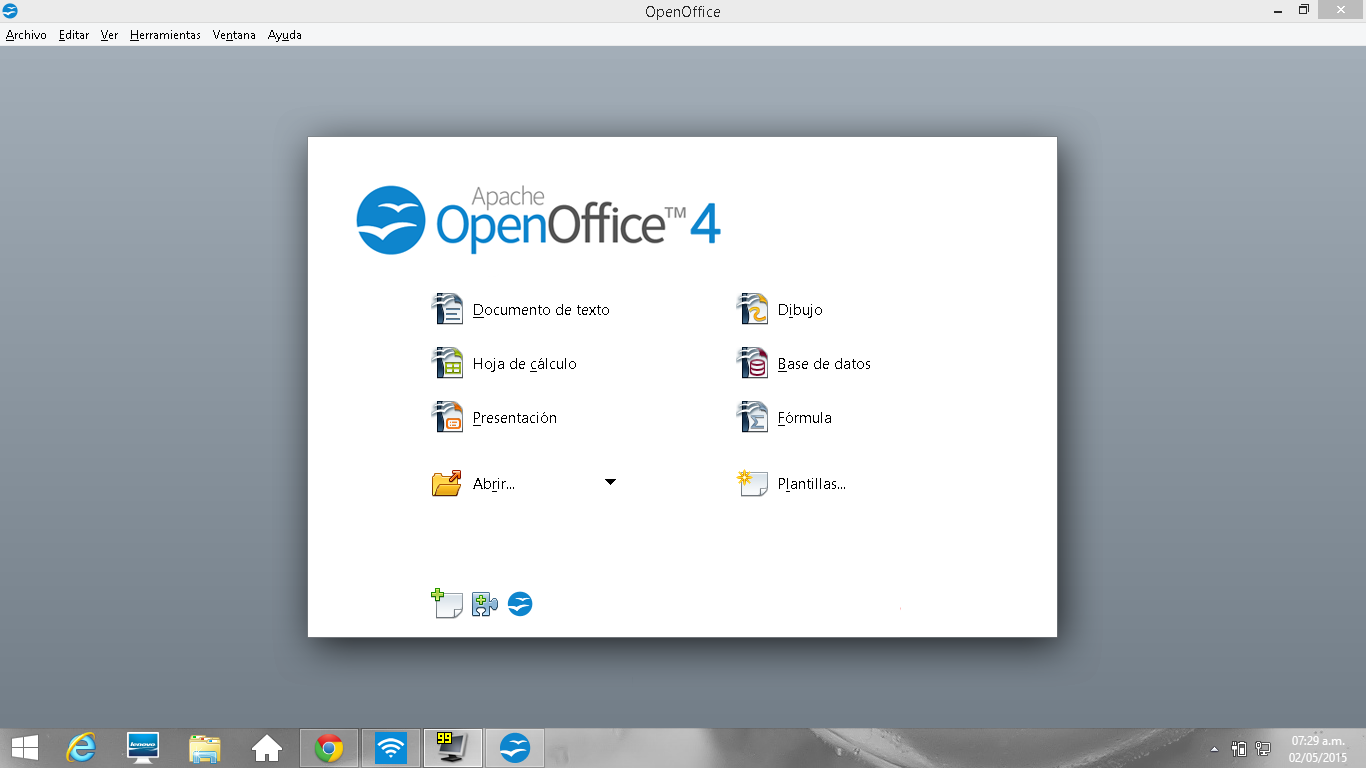Create a new Base de datos
The image size is (1366, 768).
[824, 364]
